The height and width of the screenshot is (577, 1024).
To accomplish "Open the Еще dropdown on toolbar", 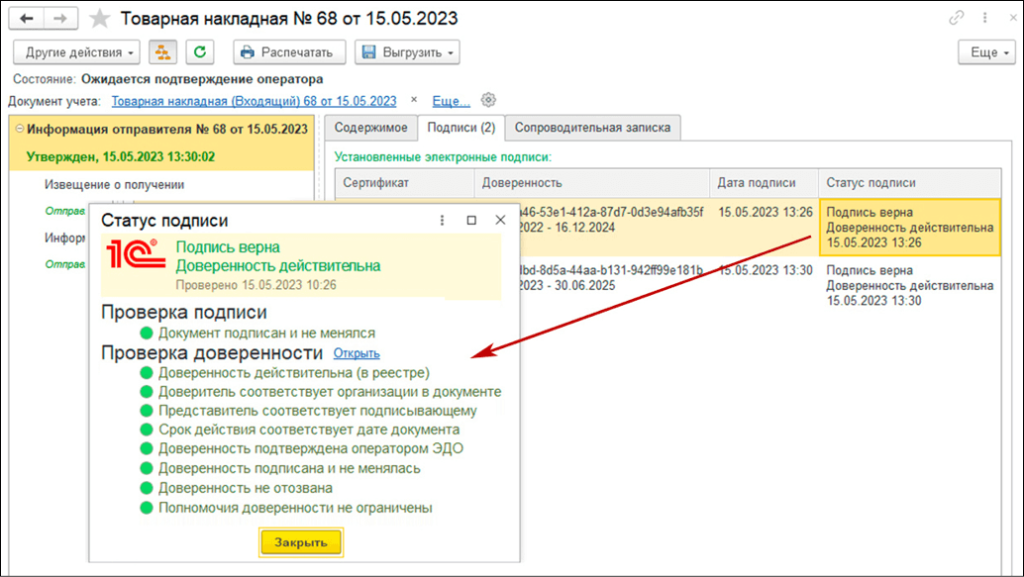I will (x=987, y=52).
